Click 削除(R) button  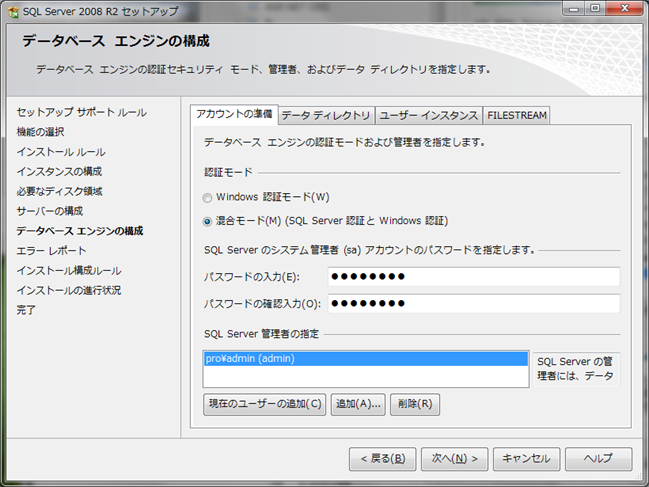[x=415, y=404]
